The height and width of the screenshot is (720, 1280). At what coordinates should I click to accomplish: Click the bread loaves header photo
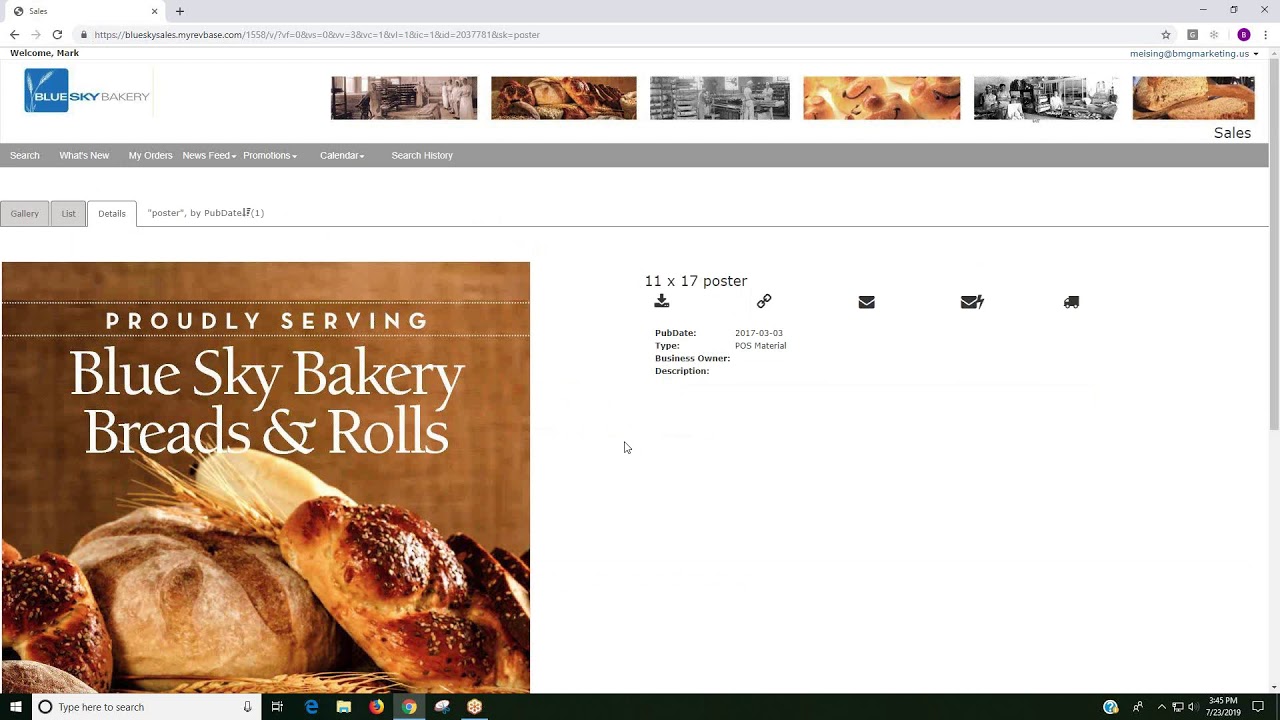pos(563,98)
